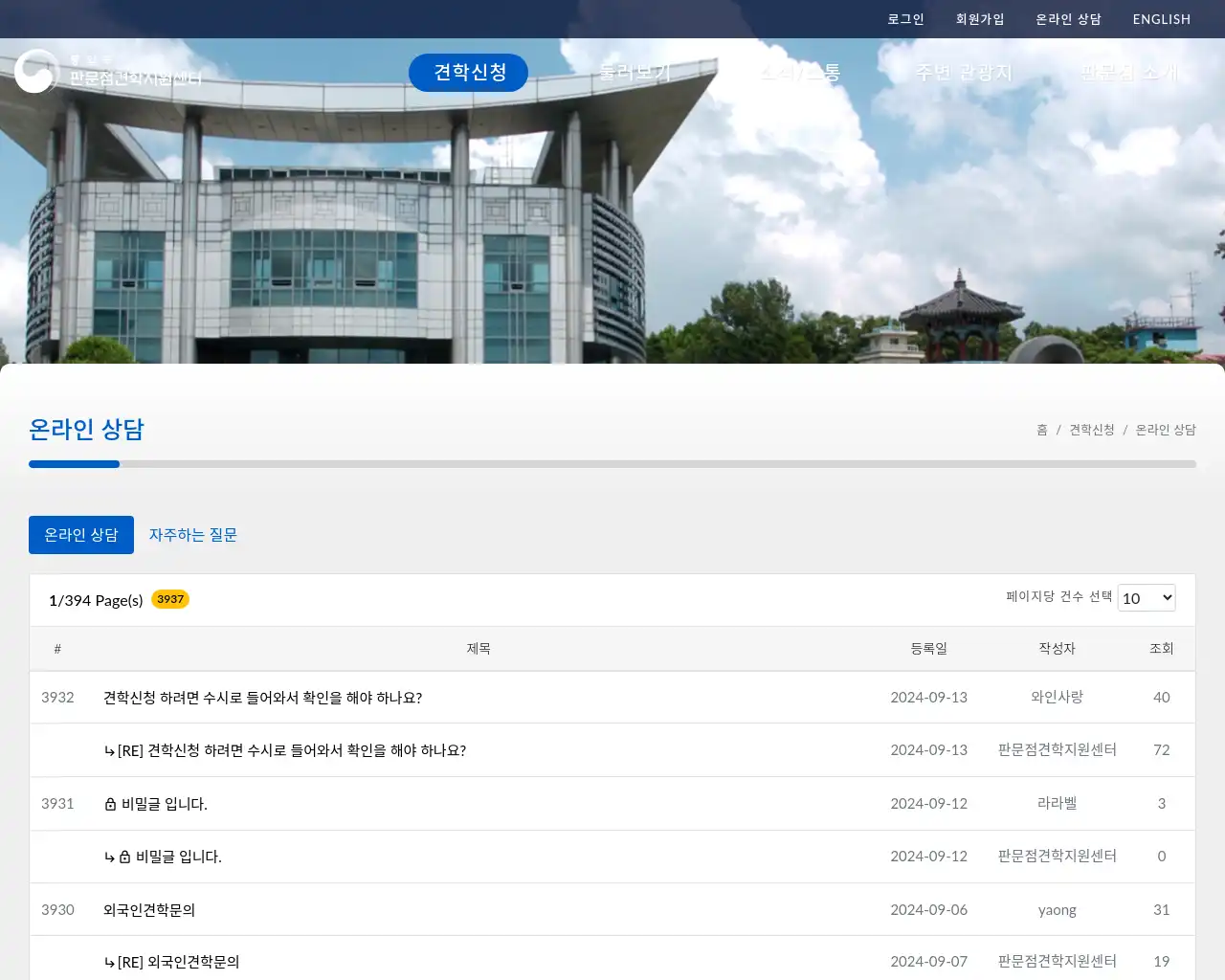The image size is (1225, 980).
Task: Open the 주변 관광지 main menu
Action: click(963, 73)
